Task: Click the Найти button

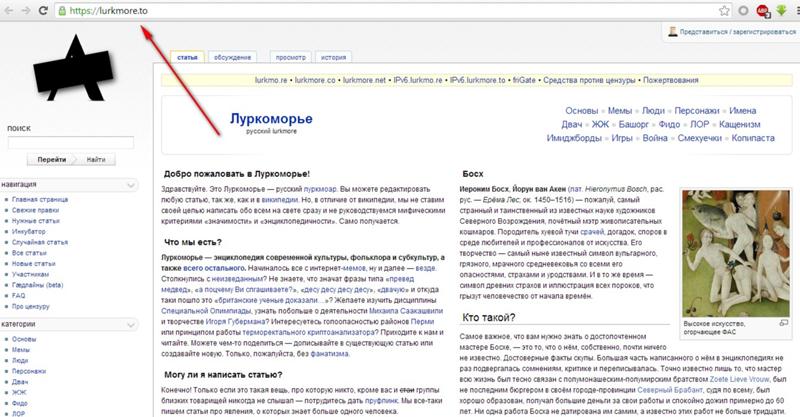Action: [x=96, y=160]
